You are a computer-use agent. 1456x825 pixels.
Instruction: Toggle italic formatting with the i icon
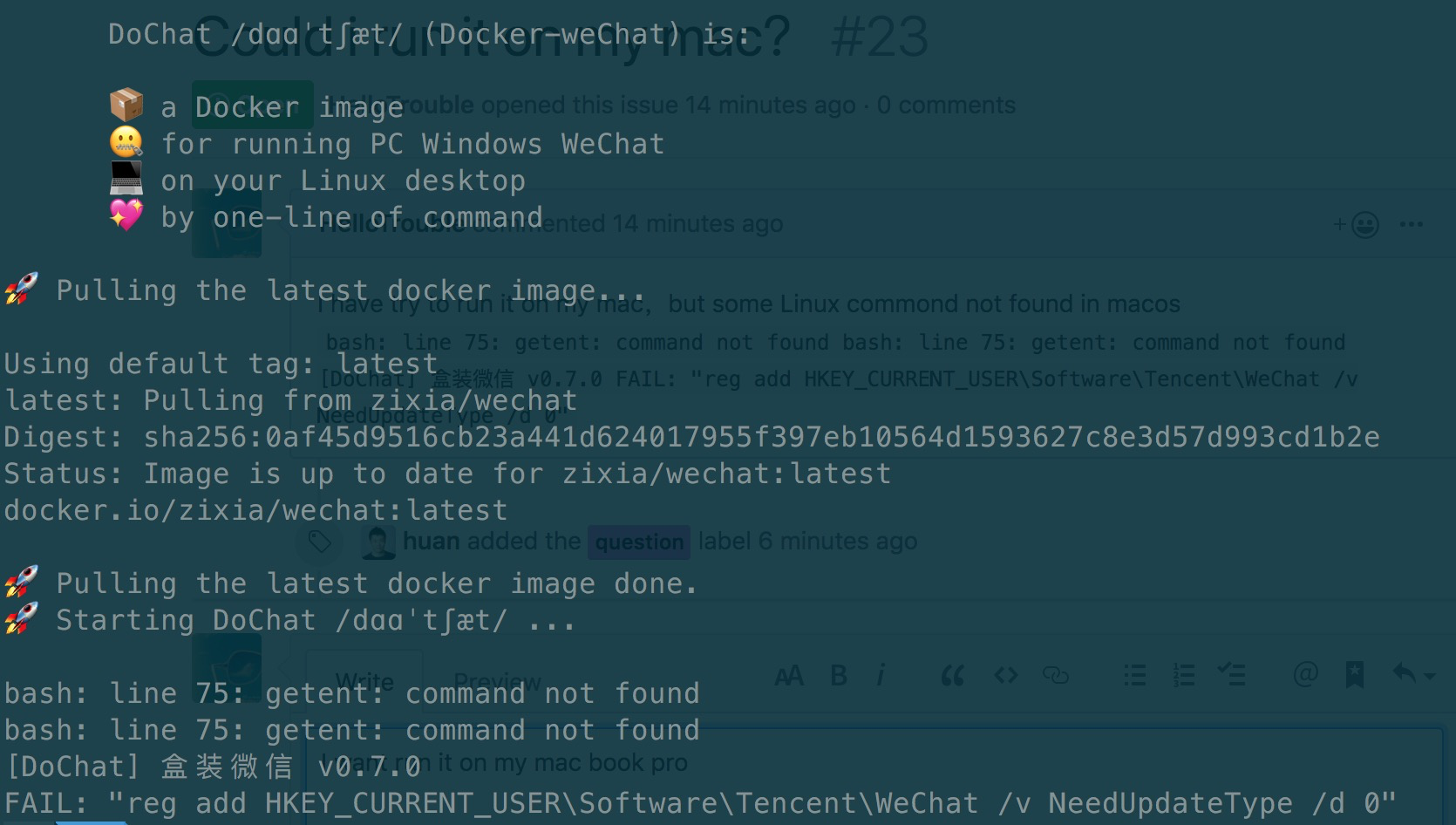pyautogui.click(x=881, y=674)
